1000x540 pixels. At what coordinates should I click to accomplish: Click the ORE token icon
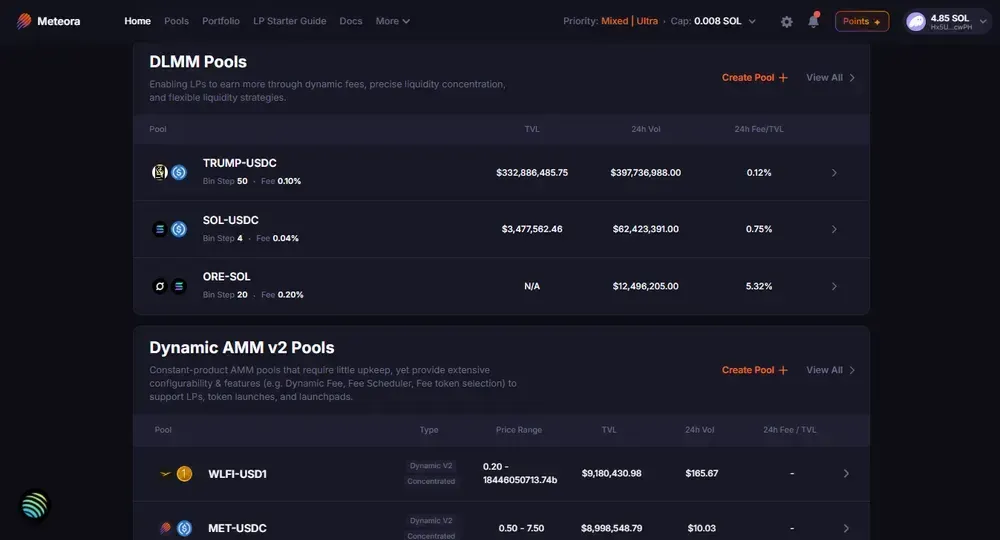click(159, 286)
